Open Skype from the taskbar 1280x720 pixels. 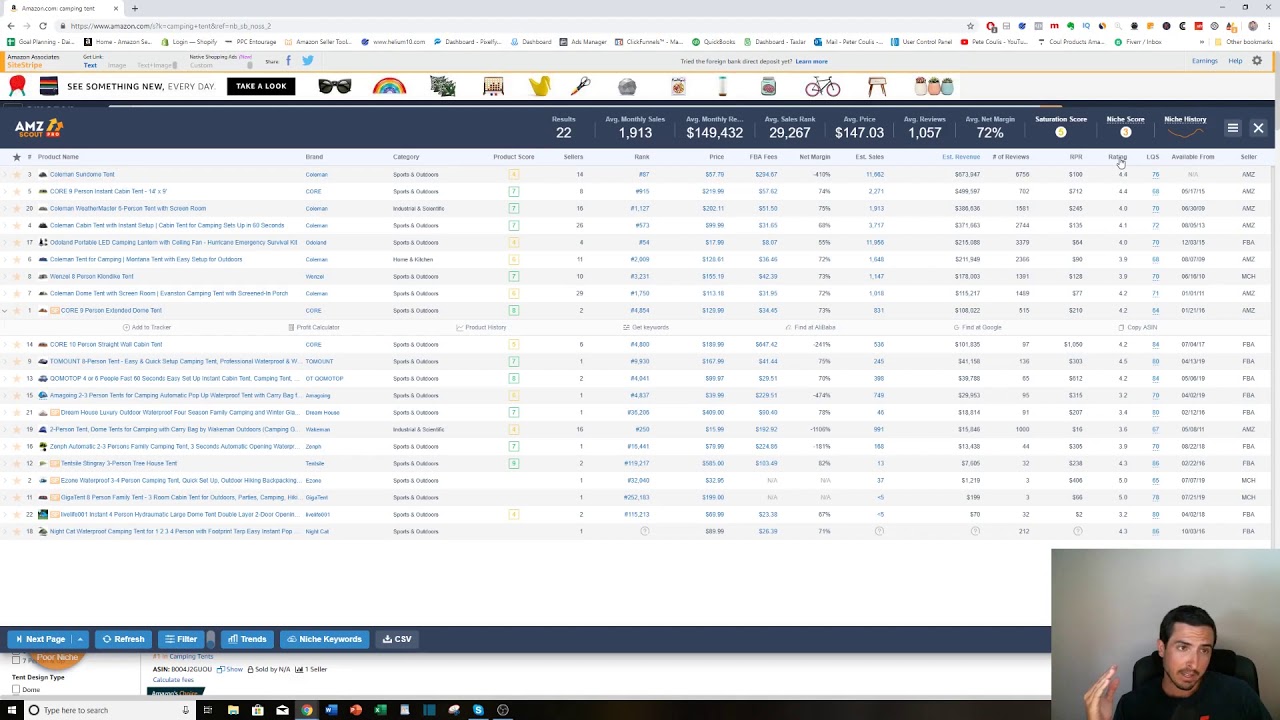478,710
